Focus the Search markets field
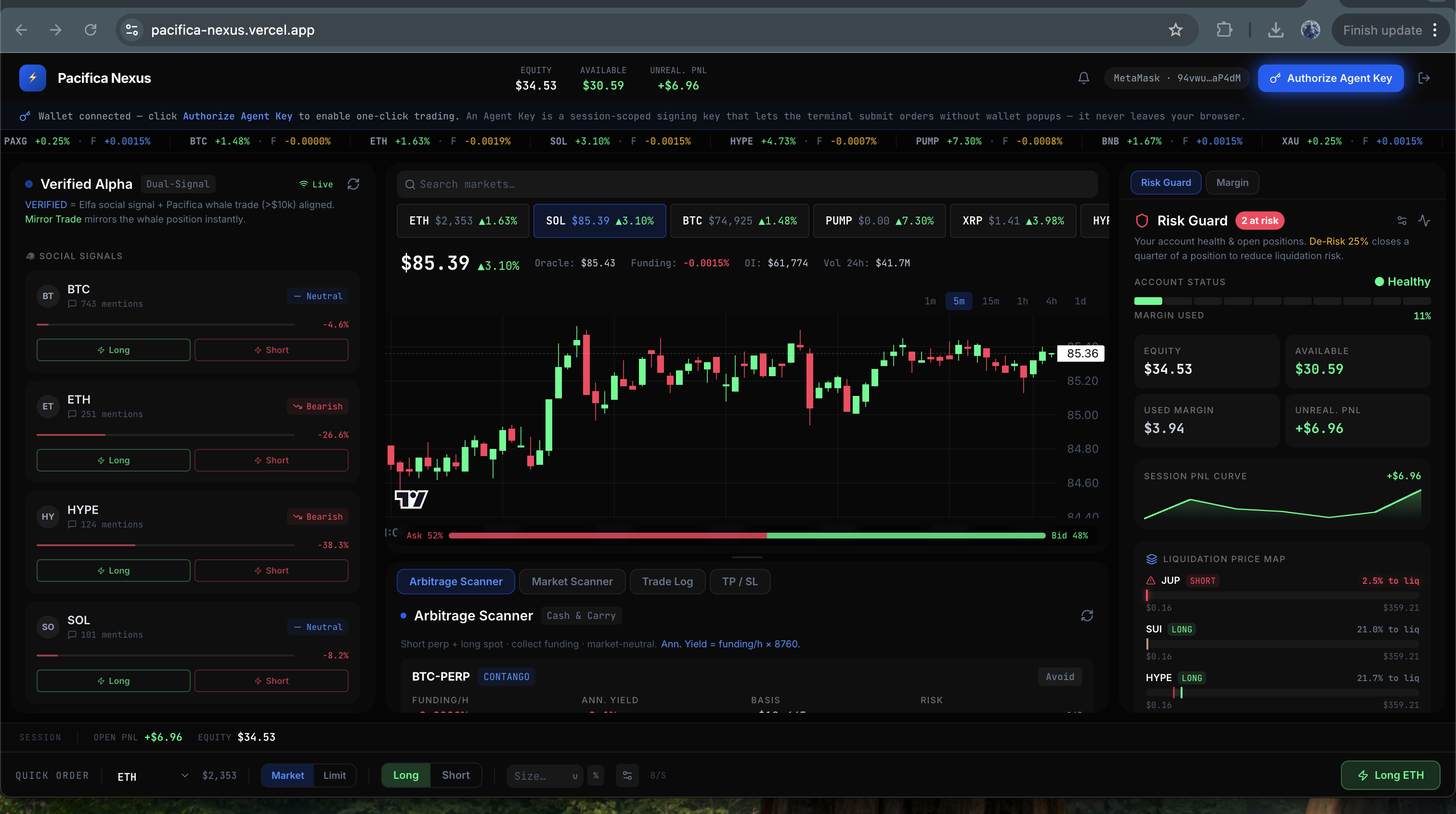1456x814 pixels. click(747, 184)
